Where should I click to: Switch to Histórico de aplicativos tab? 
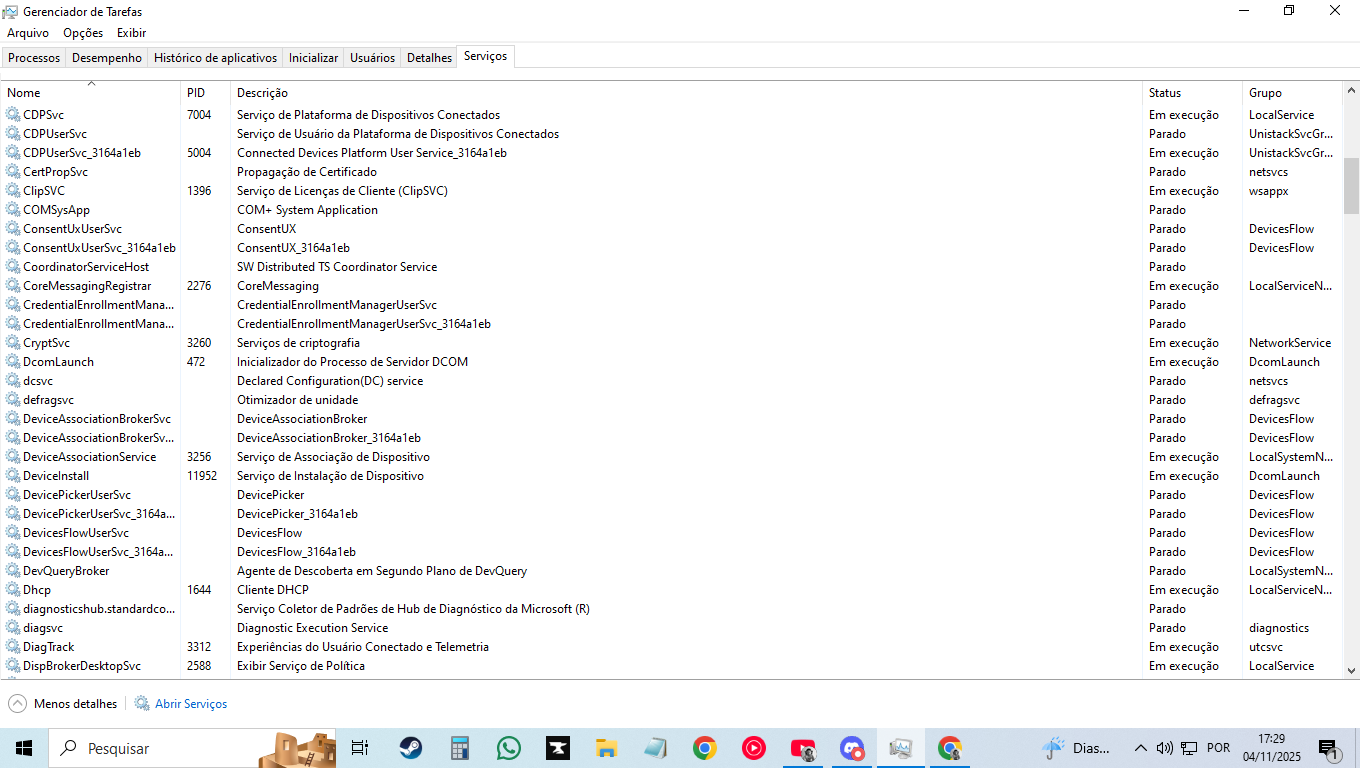point(215,58)
